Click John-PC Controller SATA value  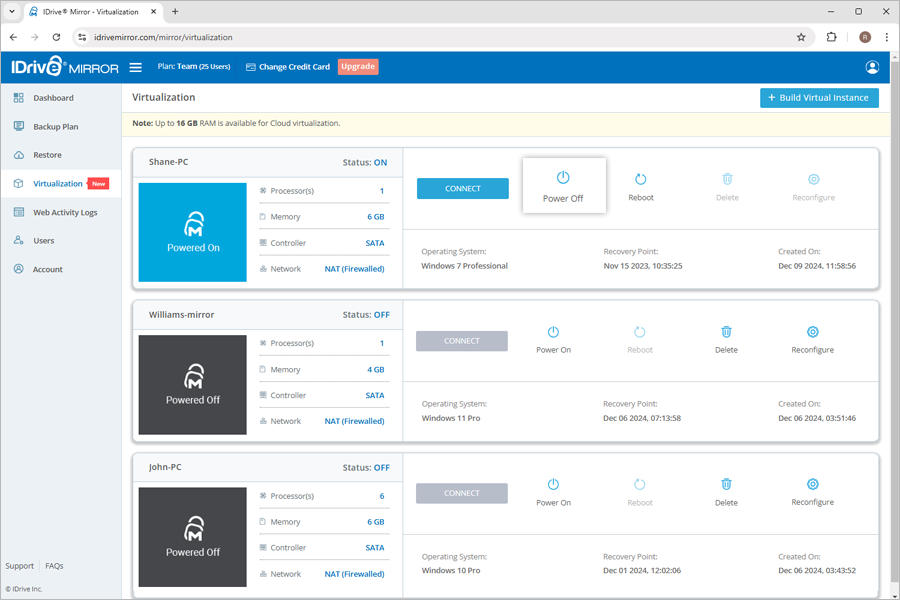pyautogui.click(x=375, y=548)
